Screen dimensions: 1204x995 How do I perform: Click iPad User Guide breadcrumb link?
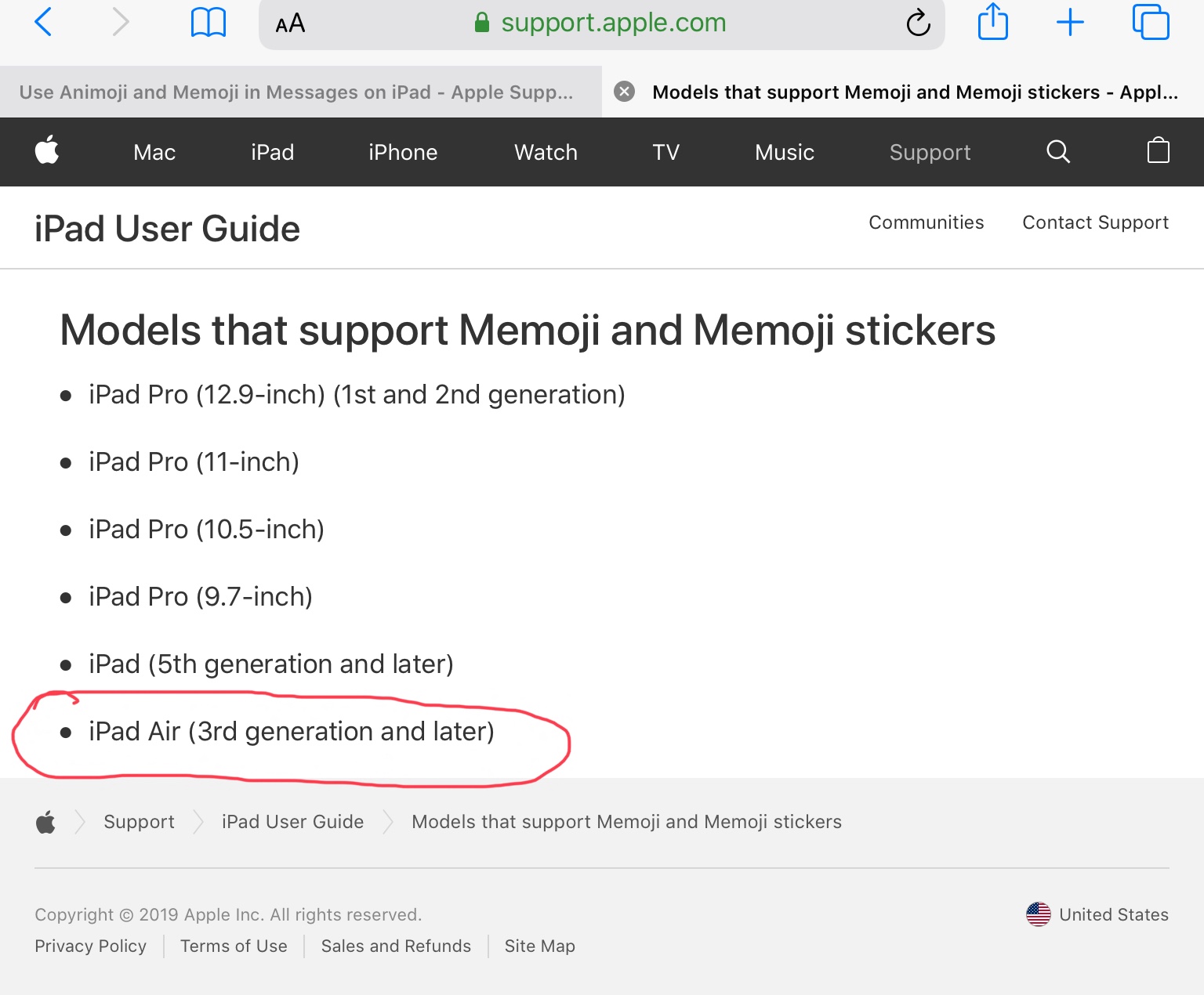click(292, 822)
